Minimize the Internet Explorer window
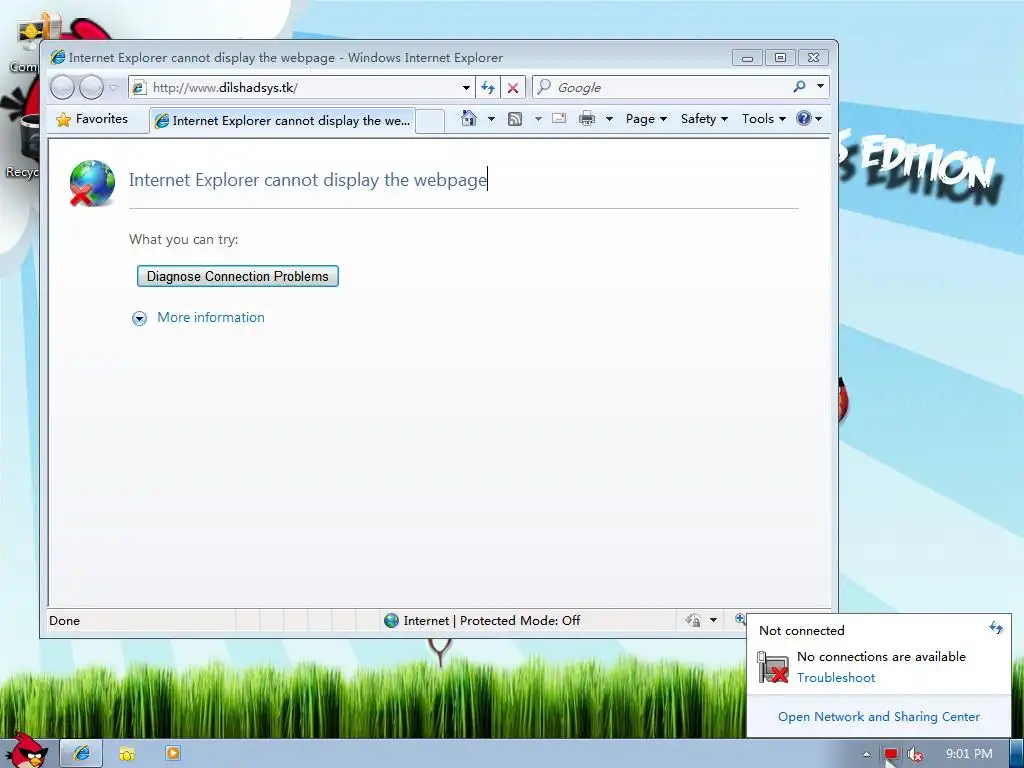The height and width of the screenshot is (768, 1024). coord(747,57)
